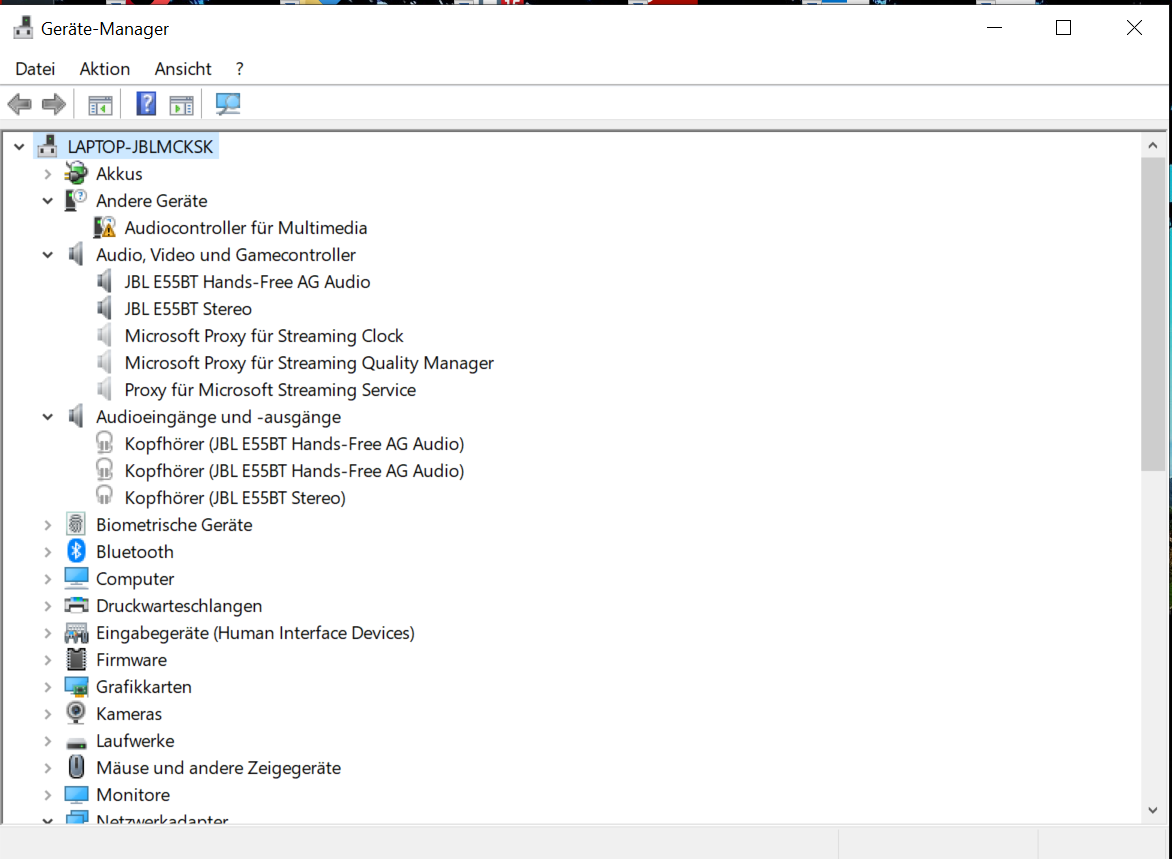
Task: Click the Monitore screen icon
Action: point(76,794)
